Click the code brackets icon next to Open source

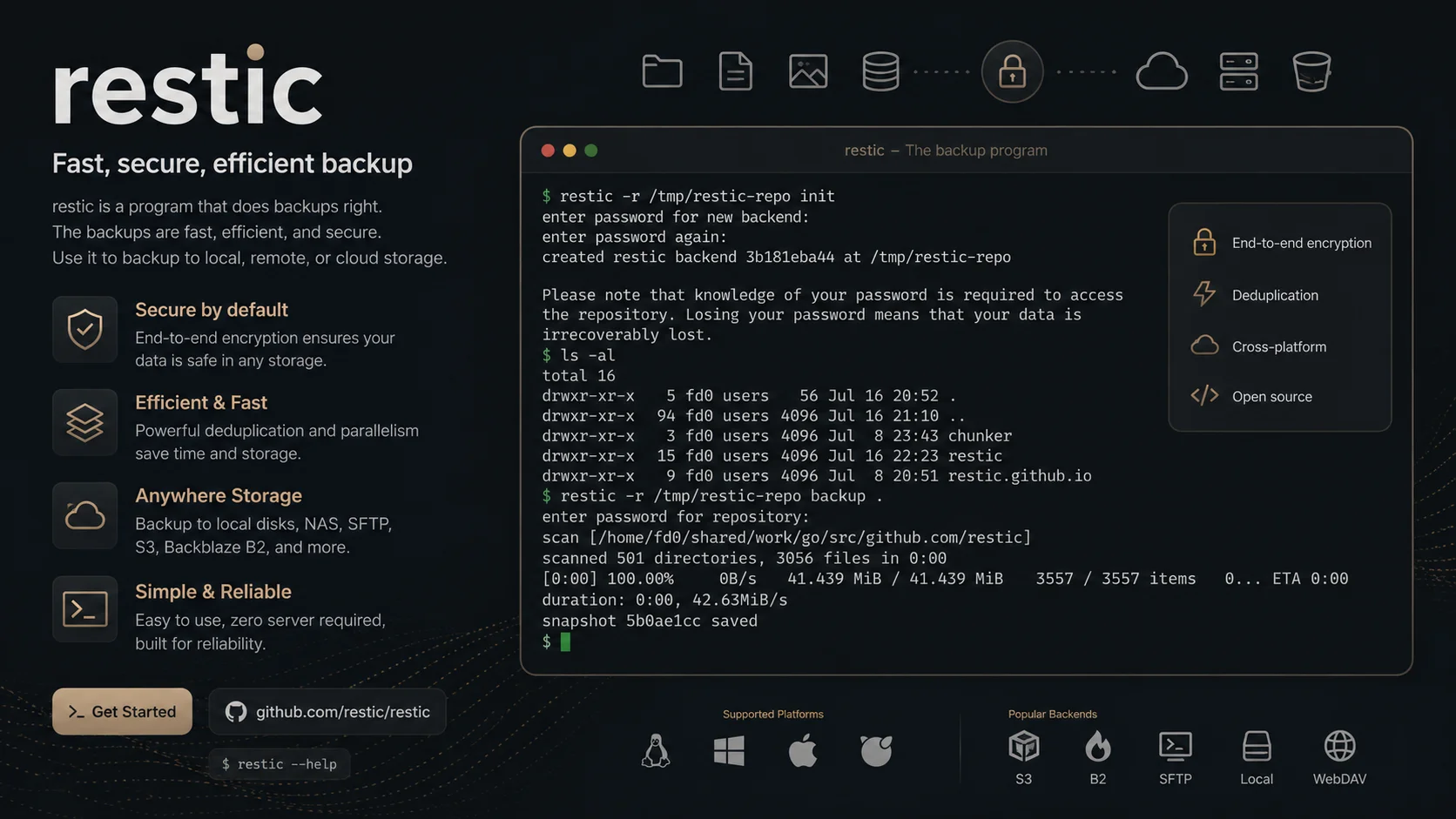[1204, 396]
